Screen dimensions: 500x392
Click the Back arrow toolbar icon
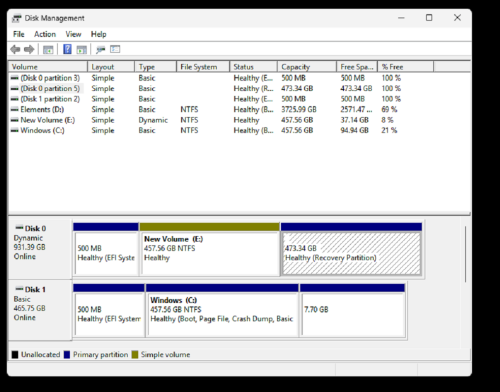coord(15,50)
